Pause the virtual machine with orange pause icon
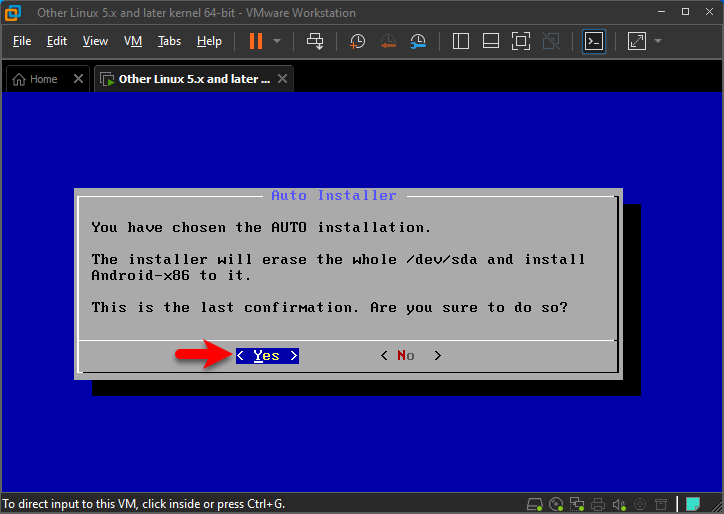 point(256,41)
